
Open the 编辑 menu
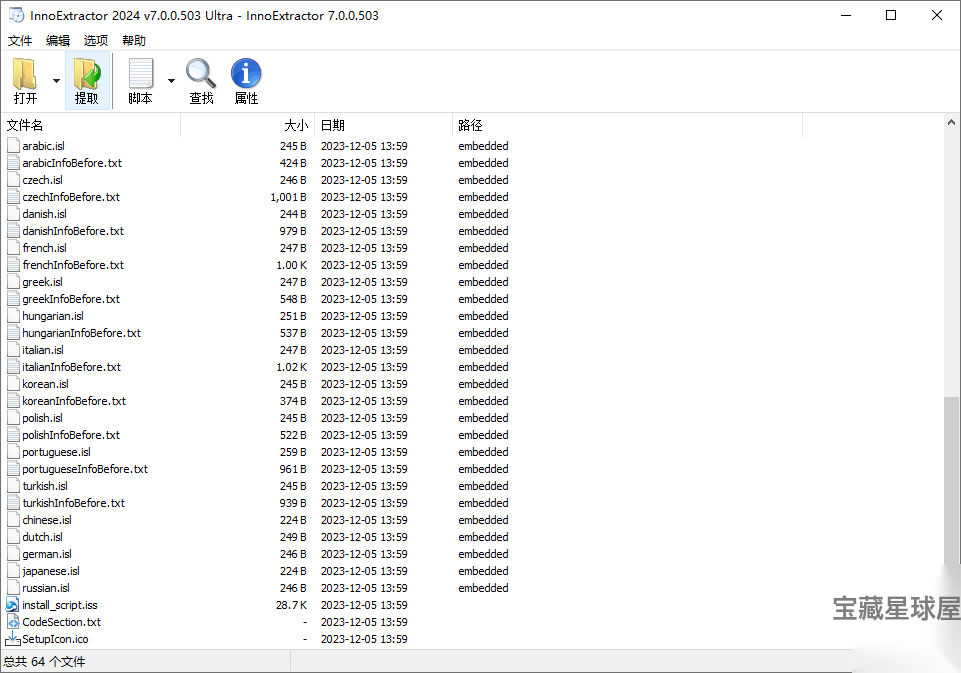click(x=58, y=40)
